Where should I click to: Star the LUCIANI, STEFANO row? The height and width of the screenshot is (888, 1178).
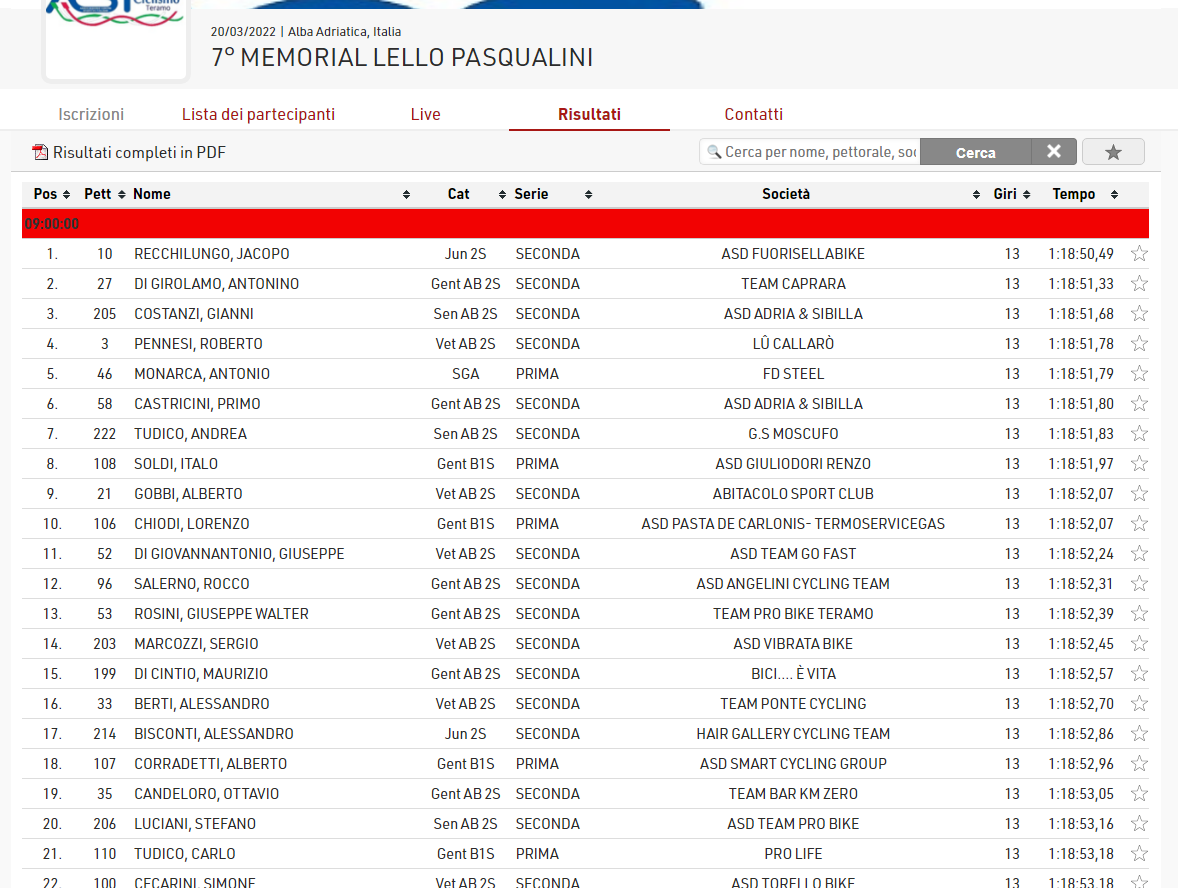[x=1139, y=824]
